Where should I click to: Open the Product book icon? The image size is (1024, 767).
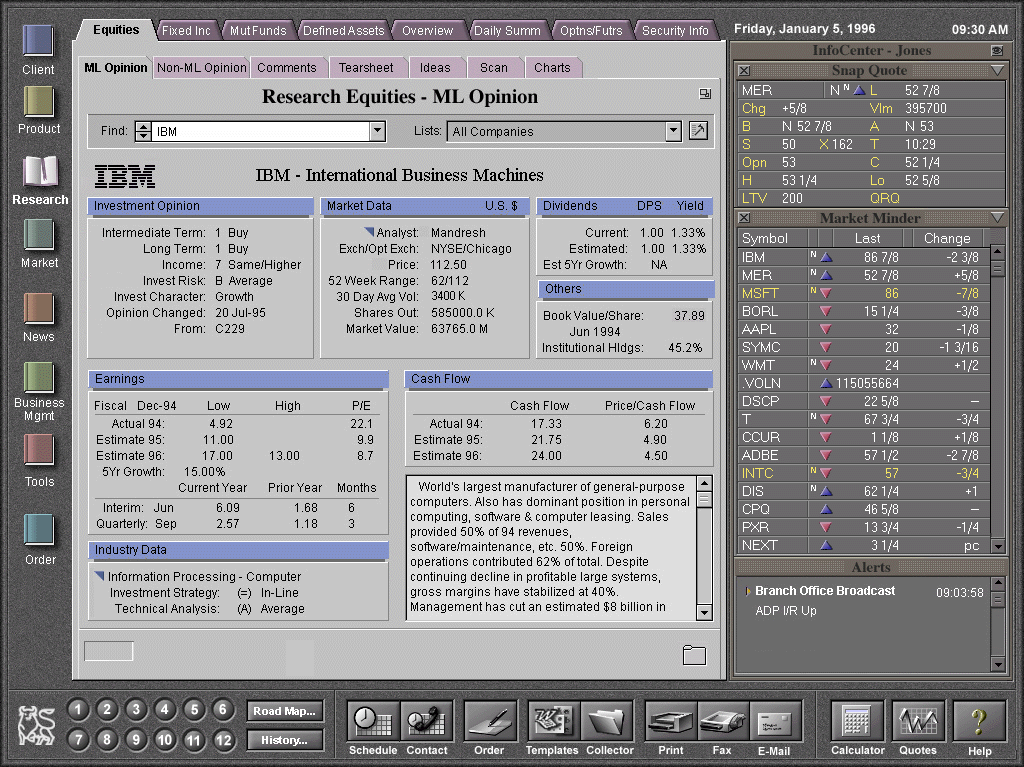pyautogui.click(x=39, y=102)
